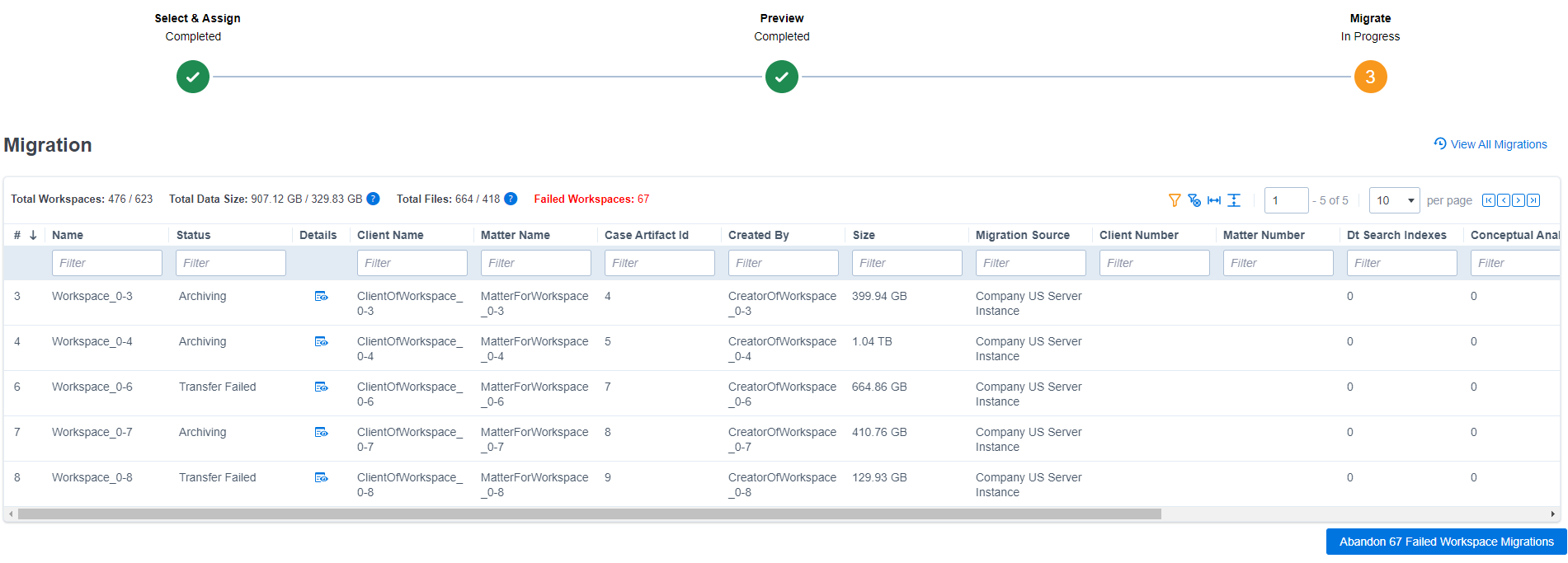The height and width of the screenshot is (563, 1568).
Task: Select the Workspace_0-3 name cell
Action: (x=92, y=296)
